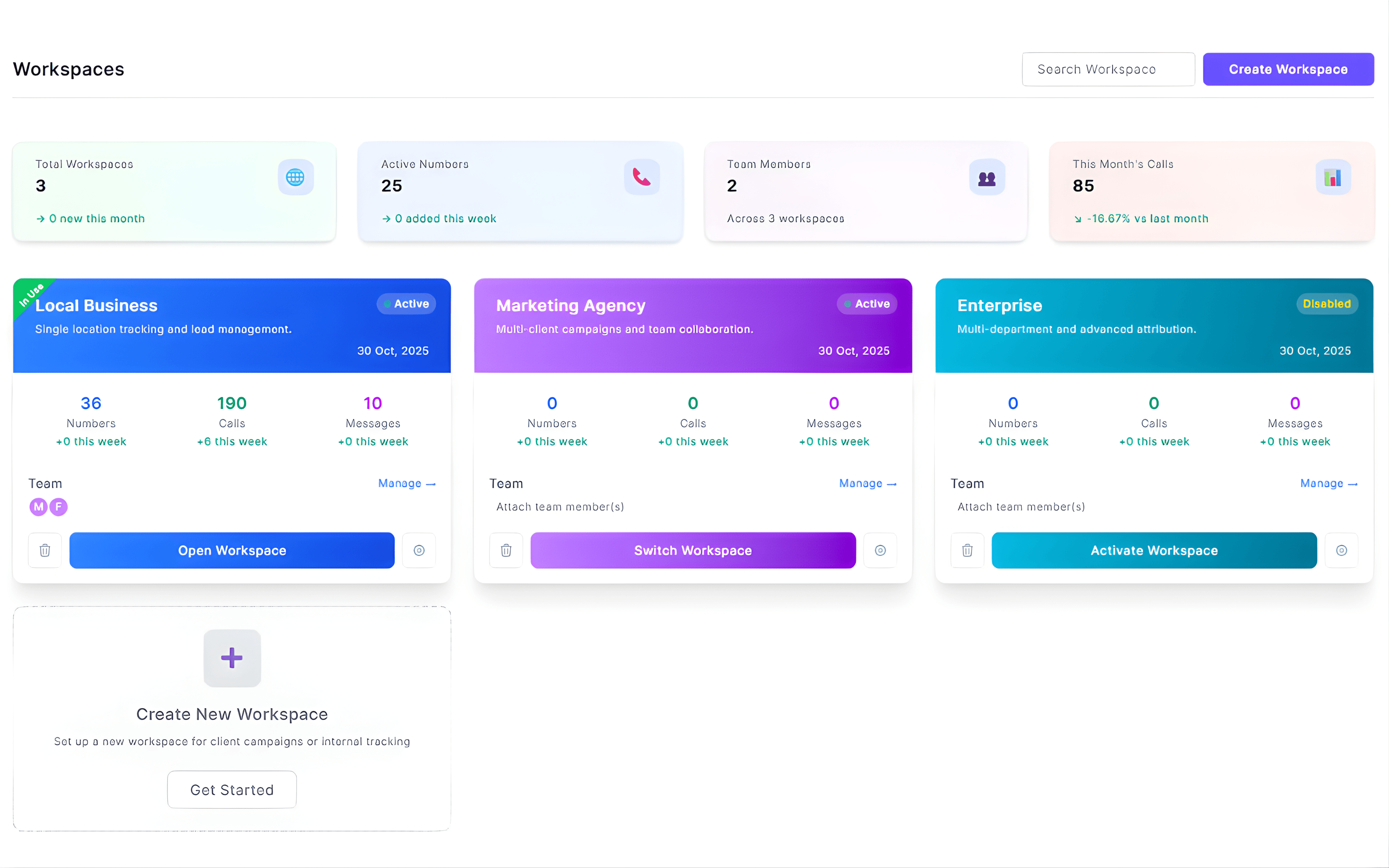Screen dimensions: 1389x868
Task: Toggle the Disabled badge on Enterprise workspace
Action: 1326,304
